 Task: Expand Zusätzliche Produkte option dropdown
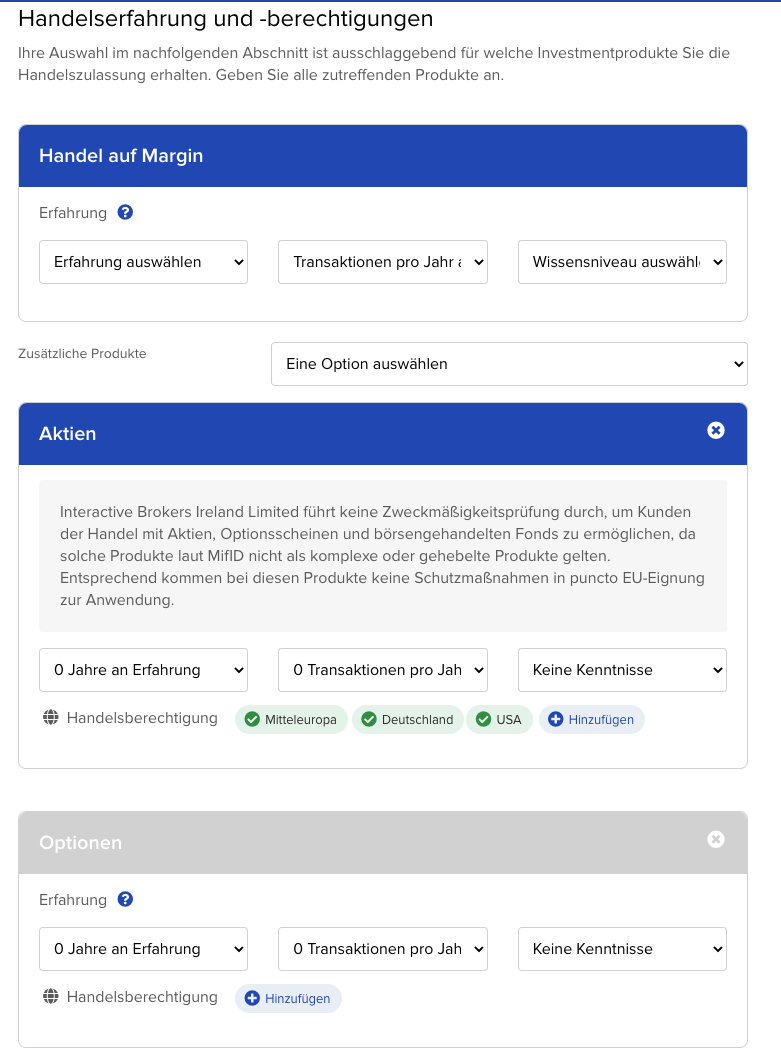pos(509,364)
